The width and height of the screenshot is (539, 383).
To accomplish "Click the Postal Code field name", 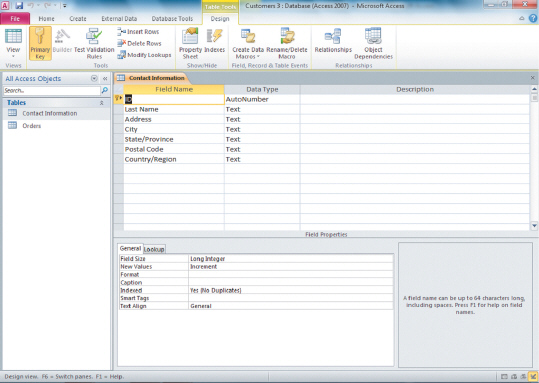I will 174,149.
